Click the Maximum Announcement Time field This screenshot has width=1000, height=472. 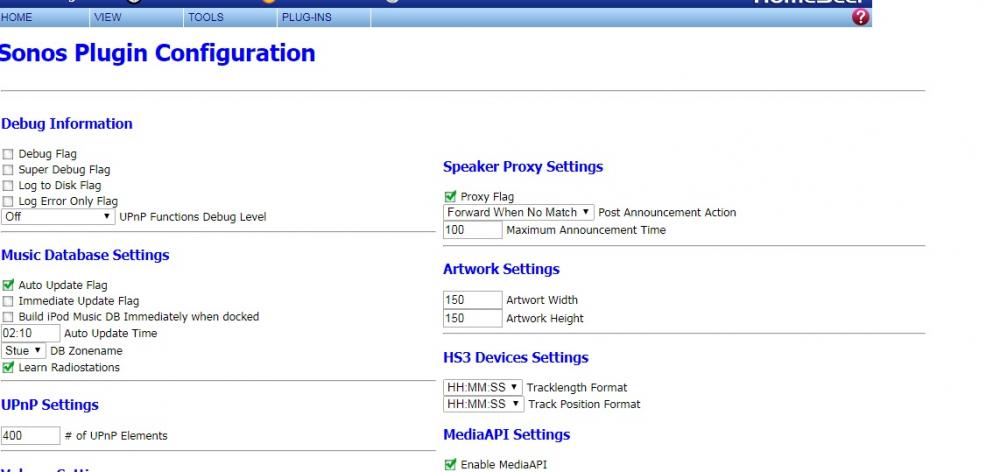pos(472,230)
